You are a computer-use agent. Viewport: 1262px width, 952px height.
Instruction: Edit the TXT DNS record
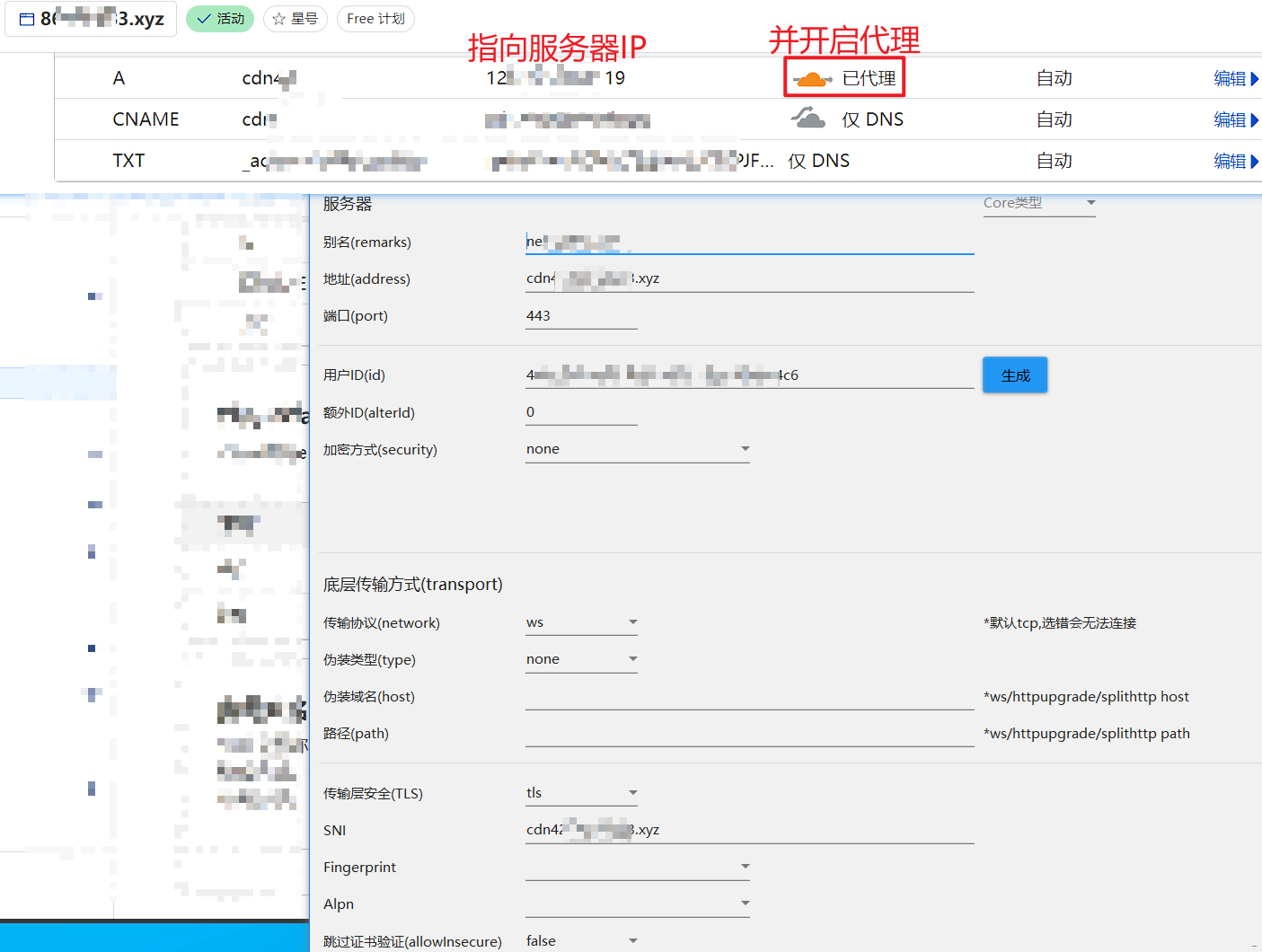click(1230, 161)
